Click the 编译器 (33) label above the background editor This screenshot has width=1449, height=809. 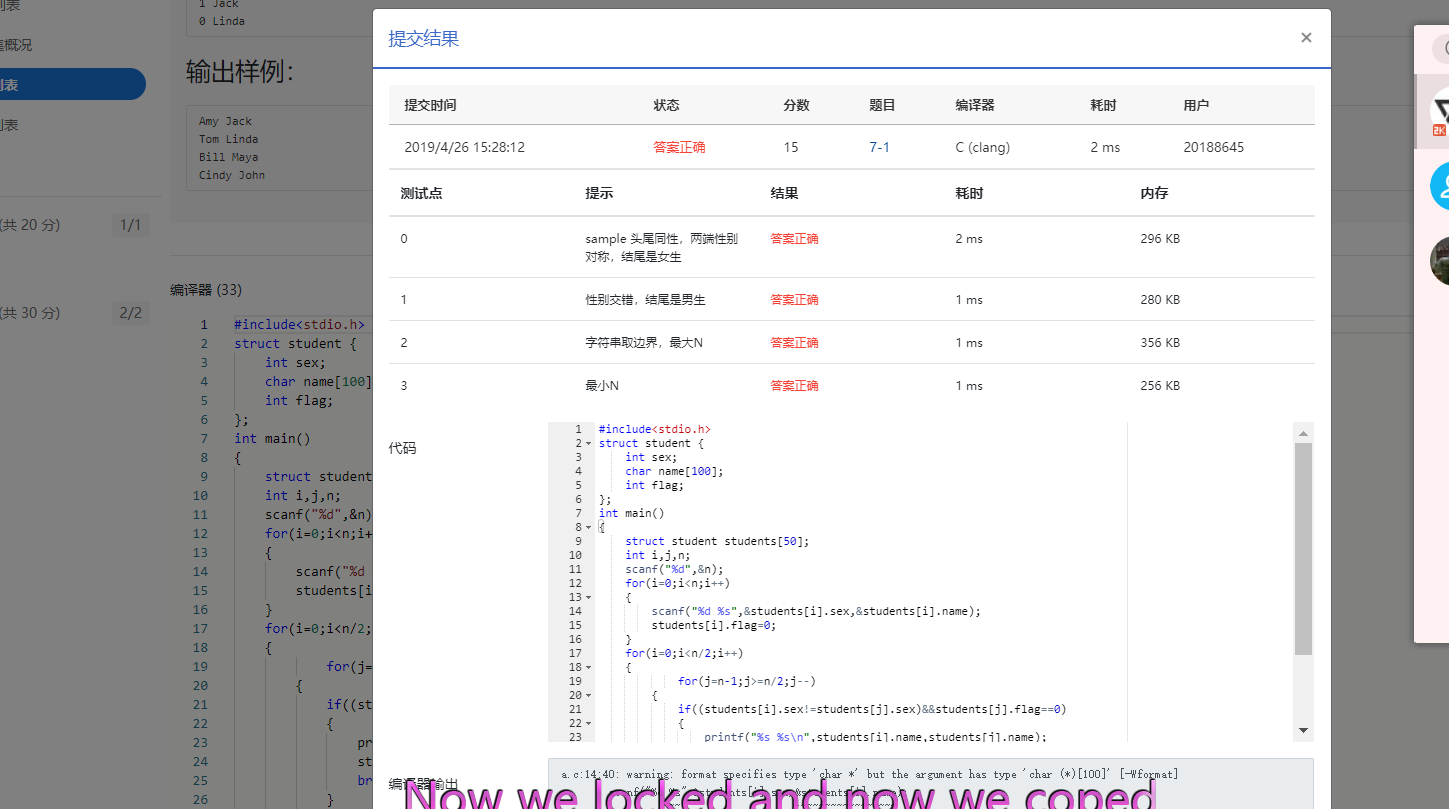coord(206,290)
